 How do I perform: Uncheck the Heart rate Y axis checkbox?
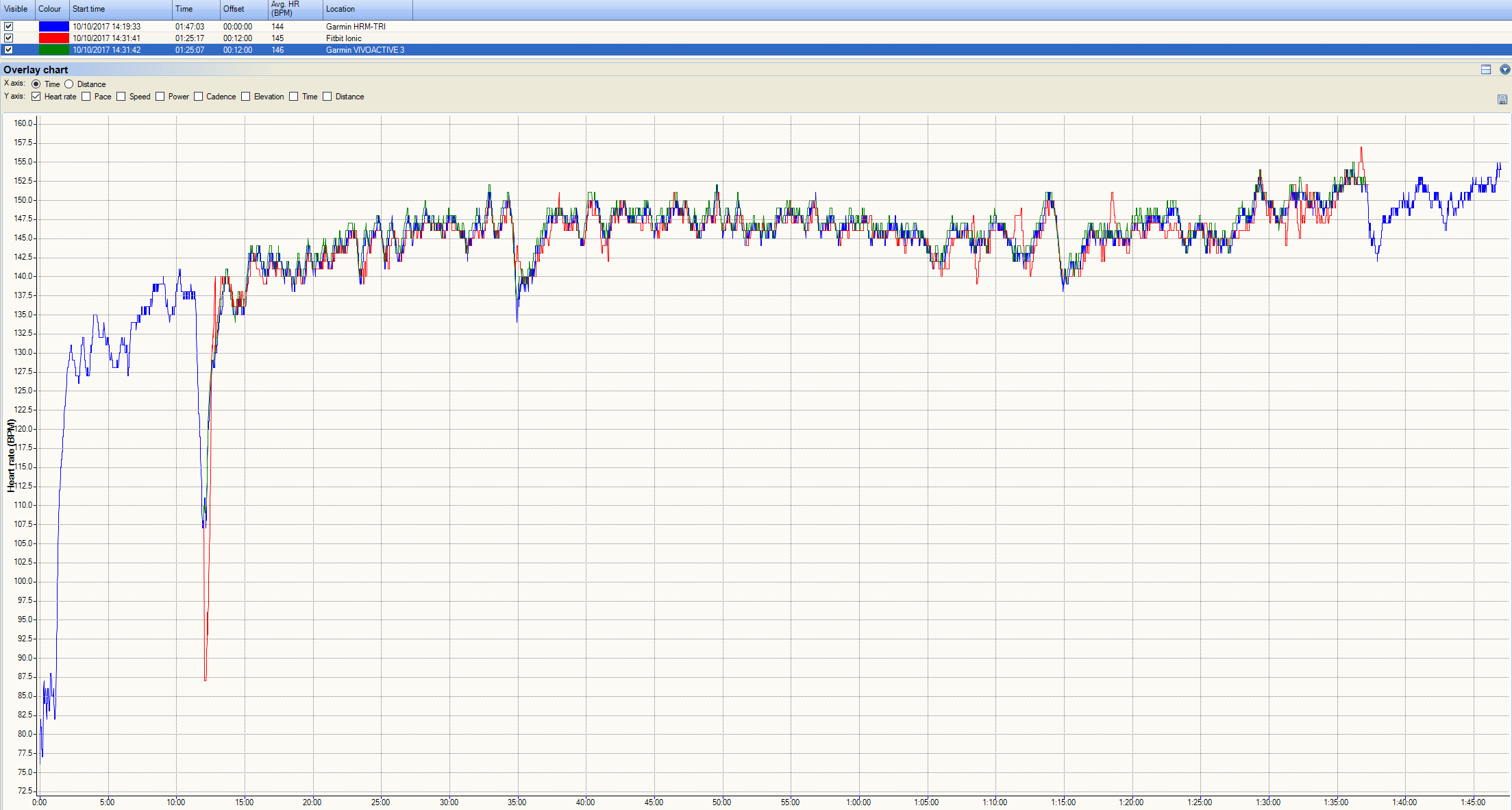[36, 97]
